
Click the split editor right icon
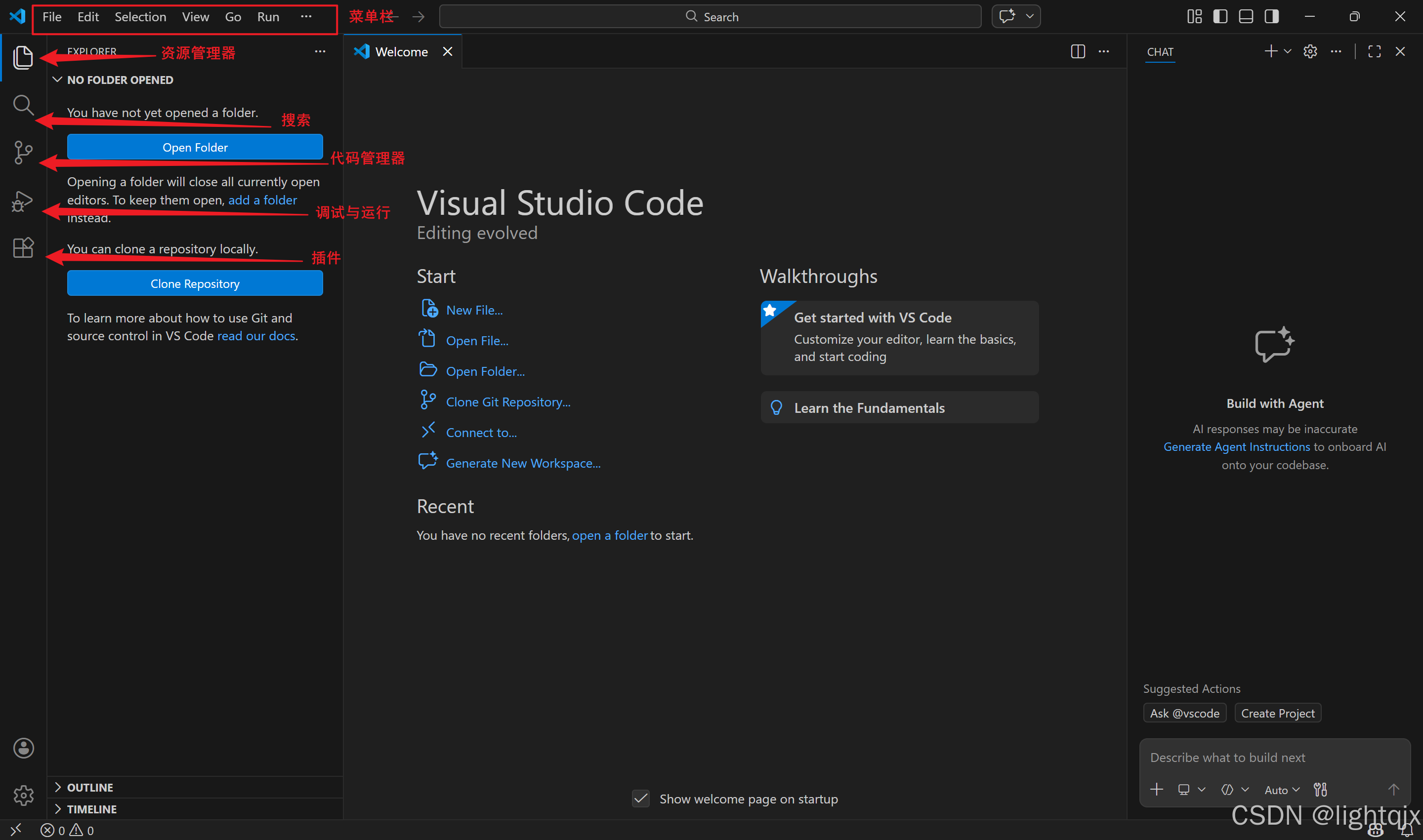pyautogui.click(x=1078, y=51)
